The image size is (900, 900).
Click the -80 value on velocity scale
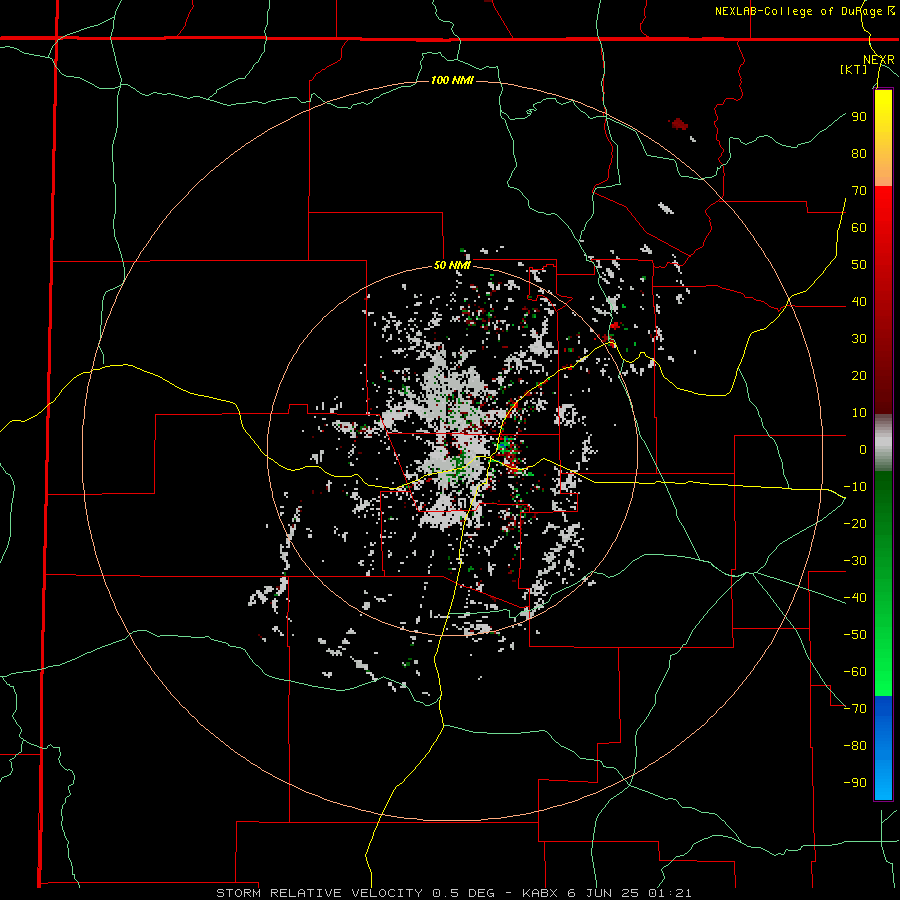pyautogui.click(x=855, y=746)
